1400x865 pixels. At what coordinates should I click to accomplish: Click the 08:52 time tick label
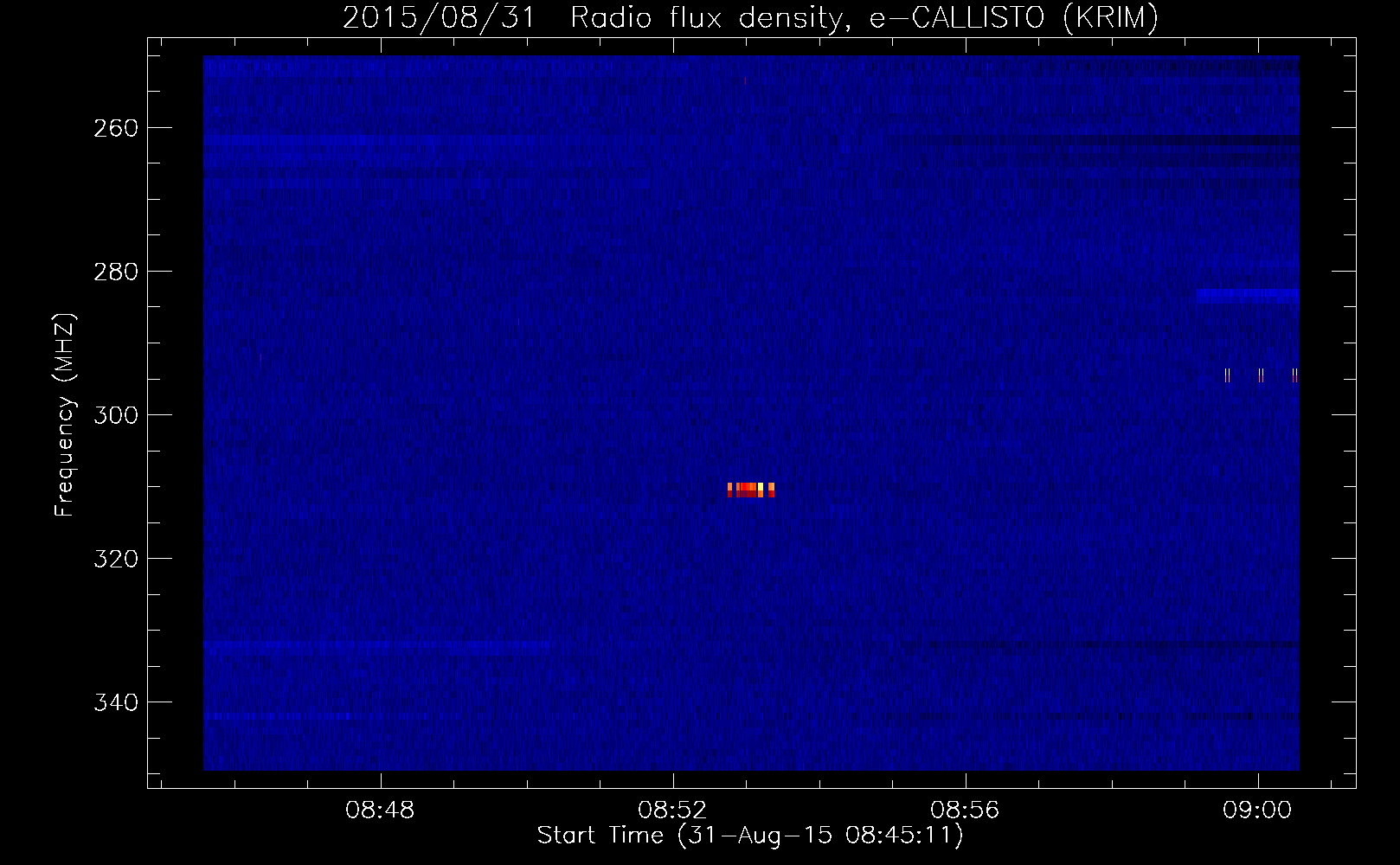click(672, 811)
